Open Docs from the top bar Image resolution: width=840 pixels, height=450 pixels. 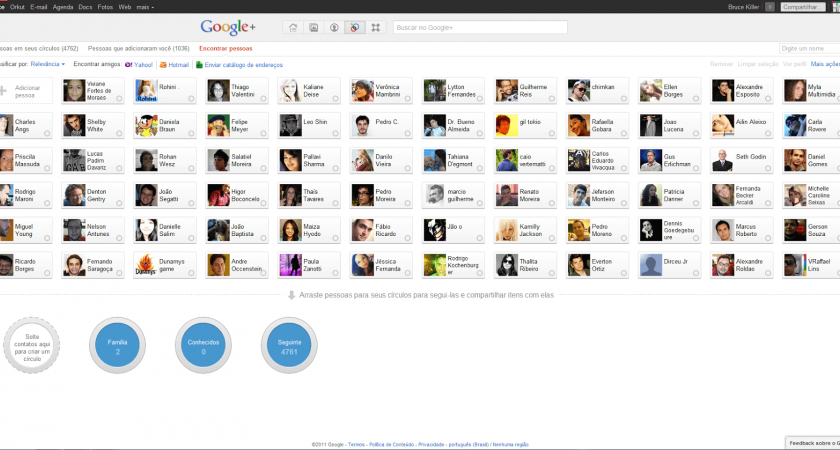pos(85,7)
